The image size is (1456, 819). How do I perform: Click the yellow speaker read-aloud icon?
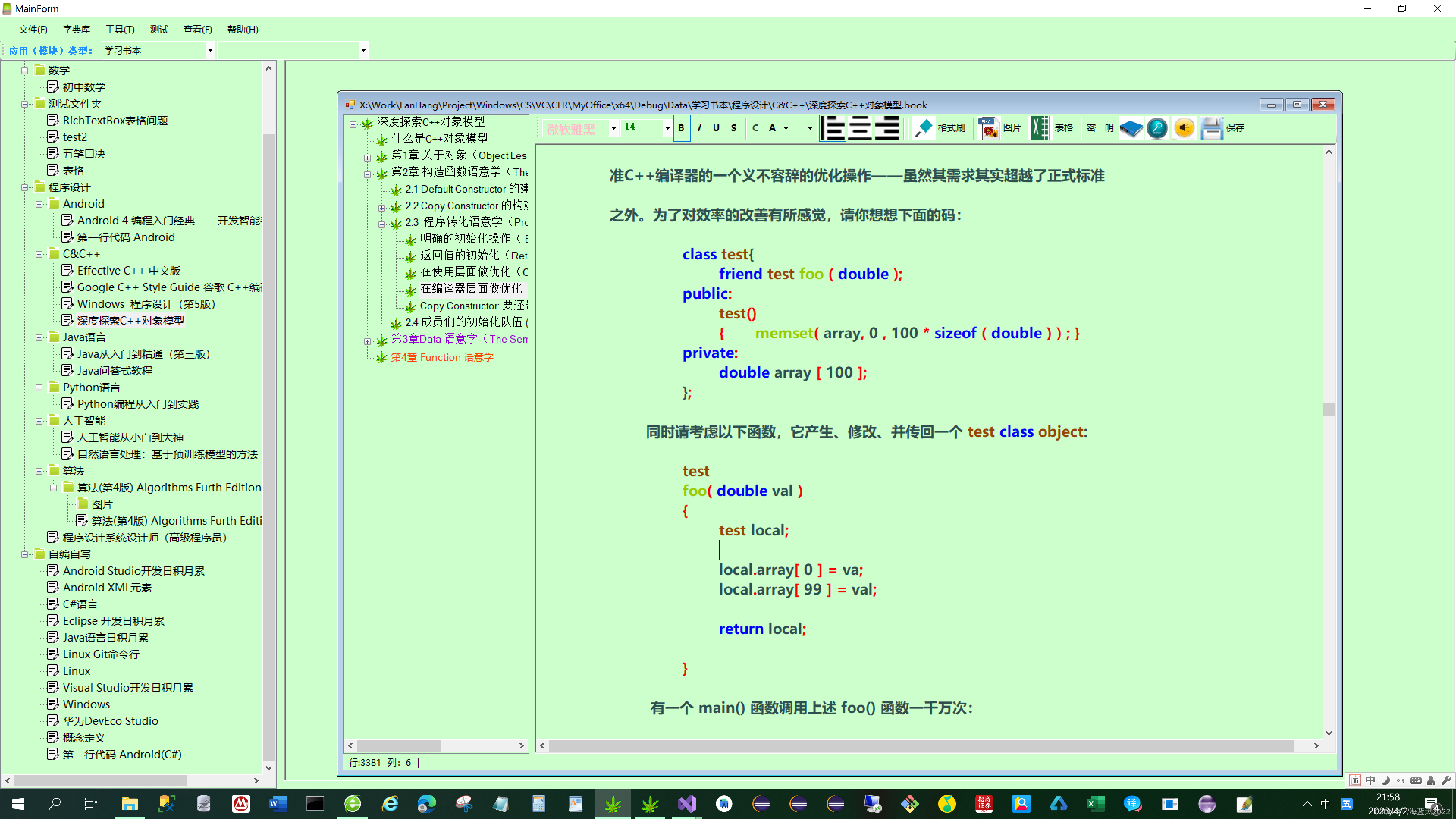(1184, 128)
